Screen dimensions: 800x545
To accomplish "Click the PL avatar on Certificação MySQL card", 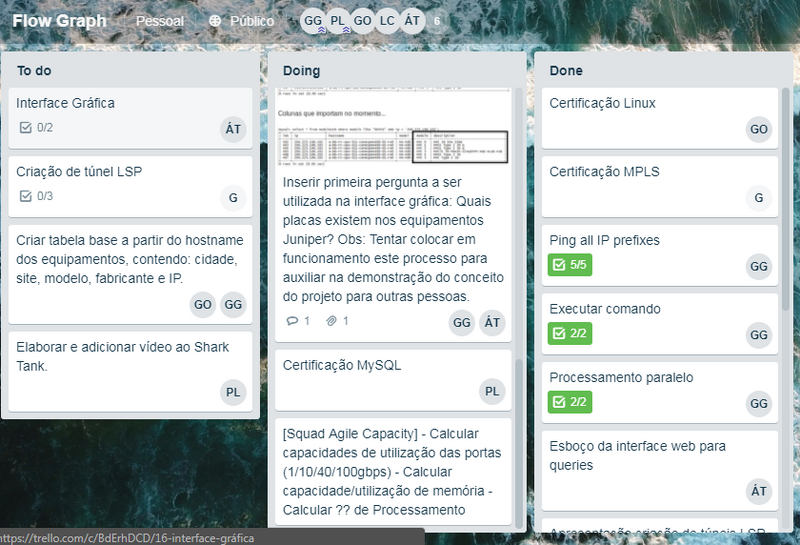I will pos(492,391).
